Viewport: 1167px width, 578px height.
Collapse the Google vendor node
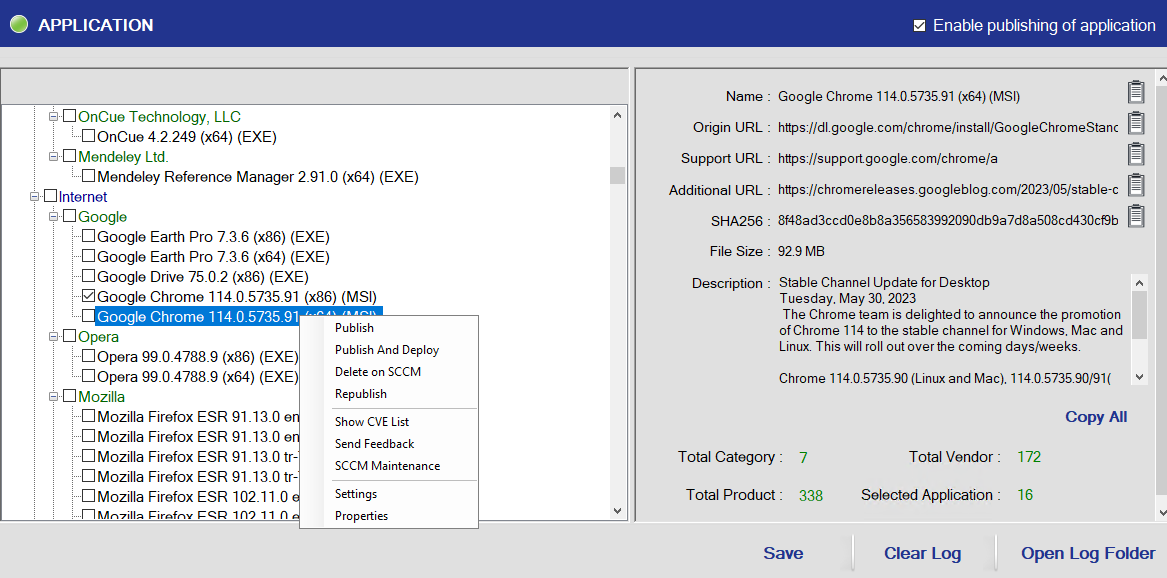coord(55,217)
